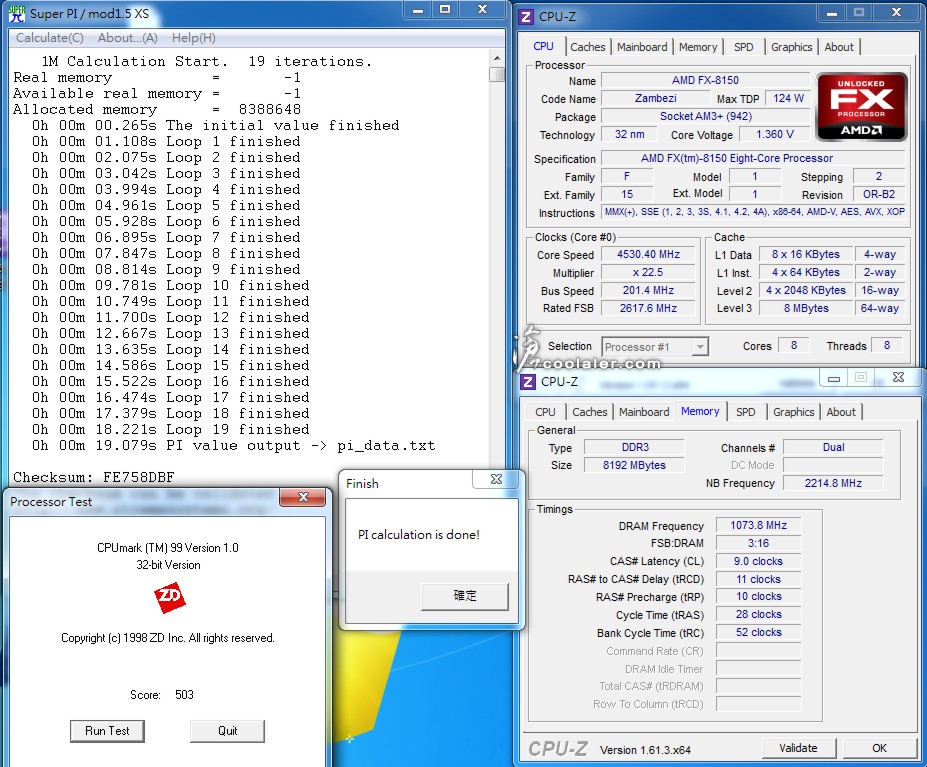
Task: Open SPD tab in the CPU-Z processor window
Action: (744, 47)
